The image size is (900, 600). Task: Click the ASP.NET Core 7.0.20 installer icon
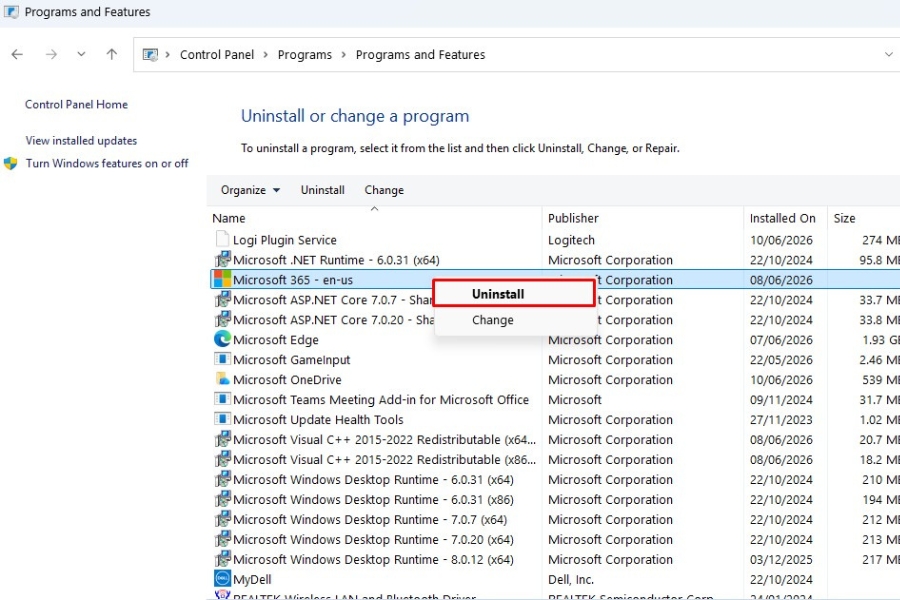pyautogui.click(x=222, y=320)
